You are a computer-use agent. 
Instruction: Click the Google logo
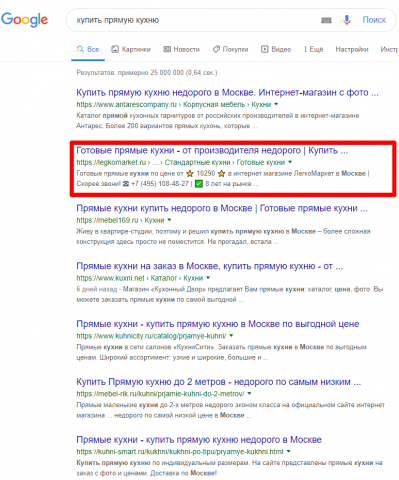25,20
